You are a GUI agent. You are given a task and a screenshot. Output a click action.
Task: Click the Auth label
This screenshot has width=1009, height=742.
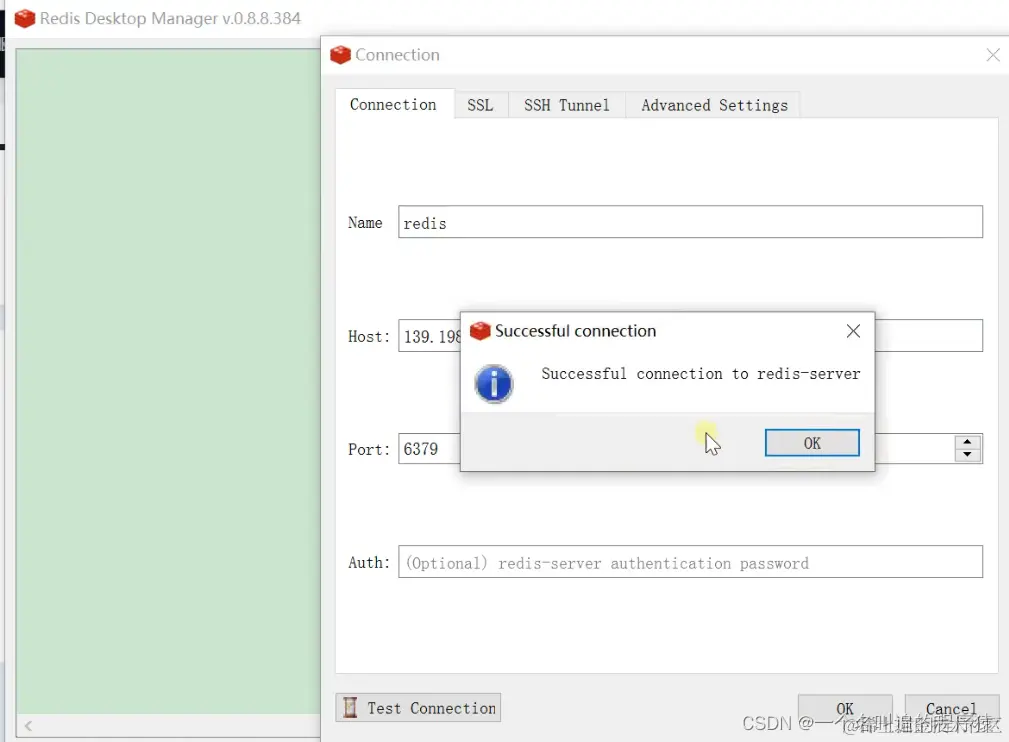(369, 562)
